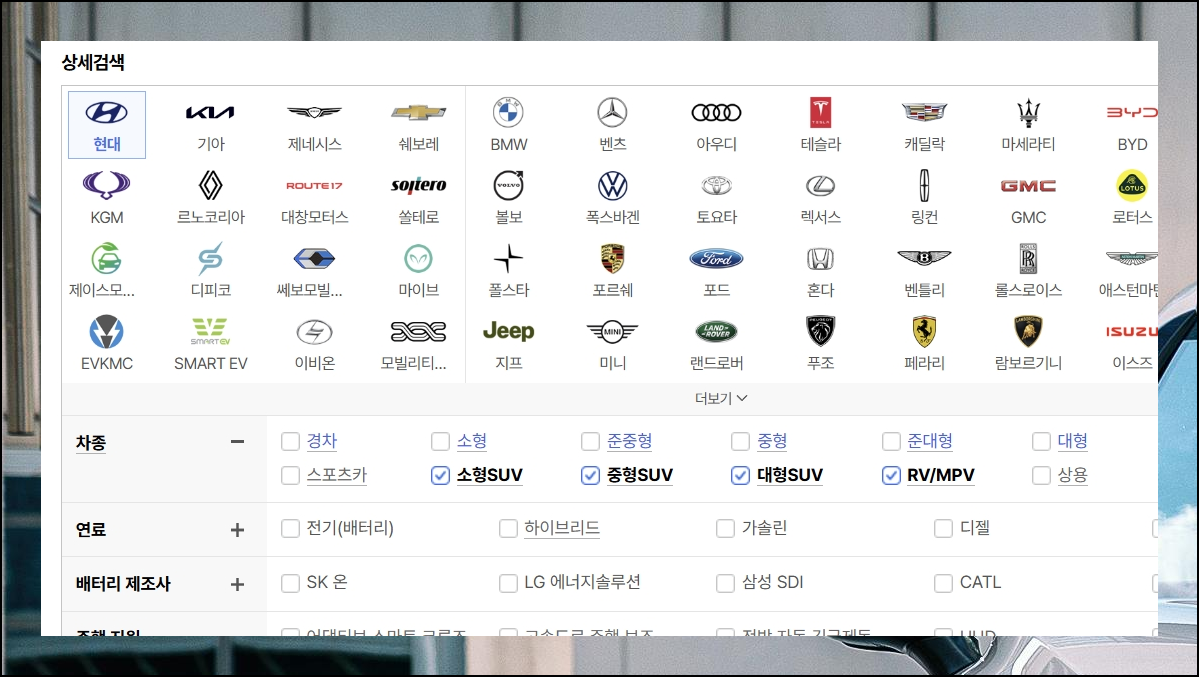Pick the Ferrari (페라리) brand icon
Screen dimensions: 1199x677
pos(924,331)
